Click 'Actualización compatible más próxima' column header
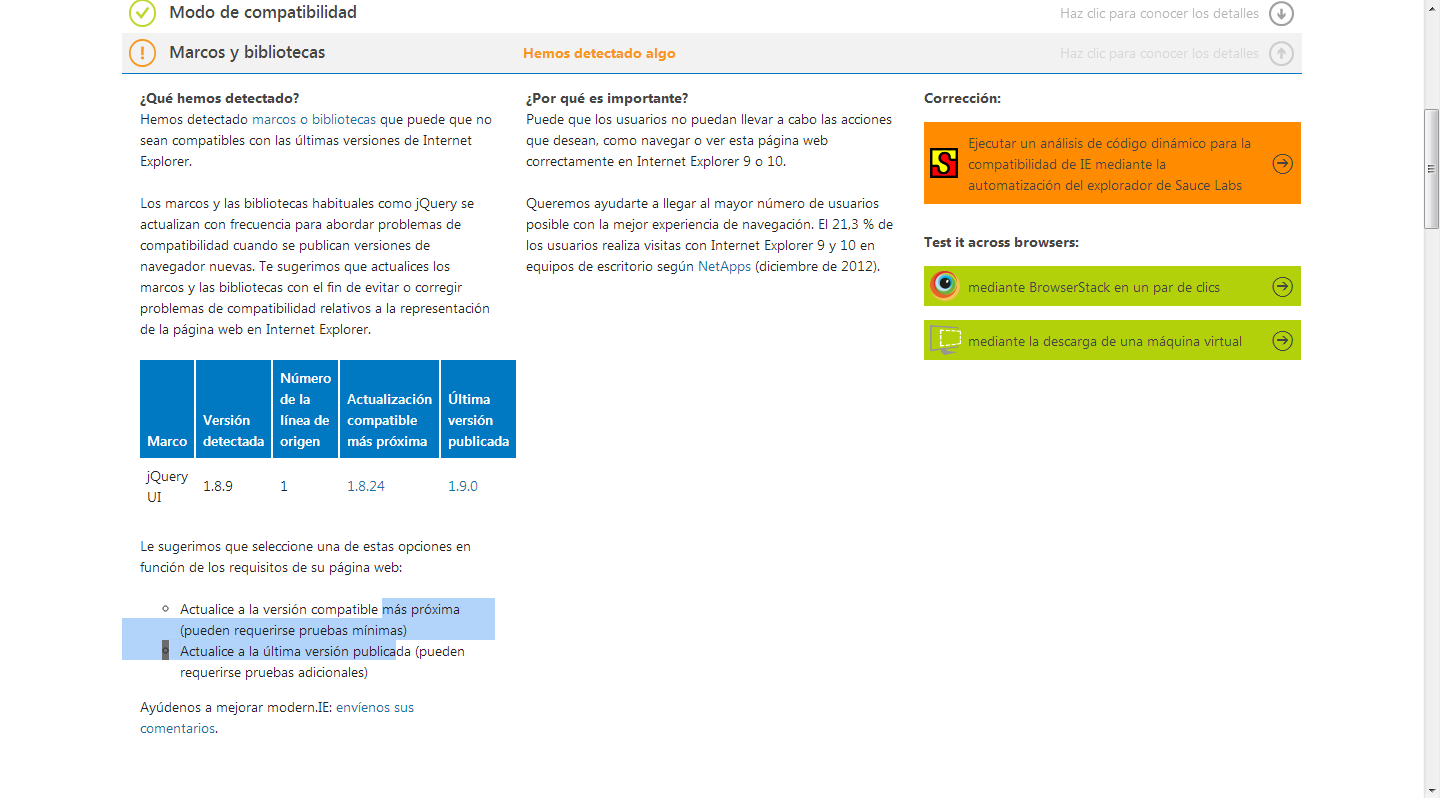The height and width of the screenshot is (798, 1440). [389, 409]
